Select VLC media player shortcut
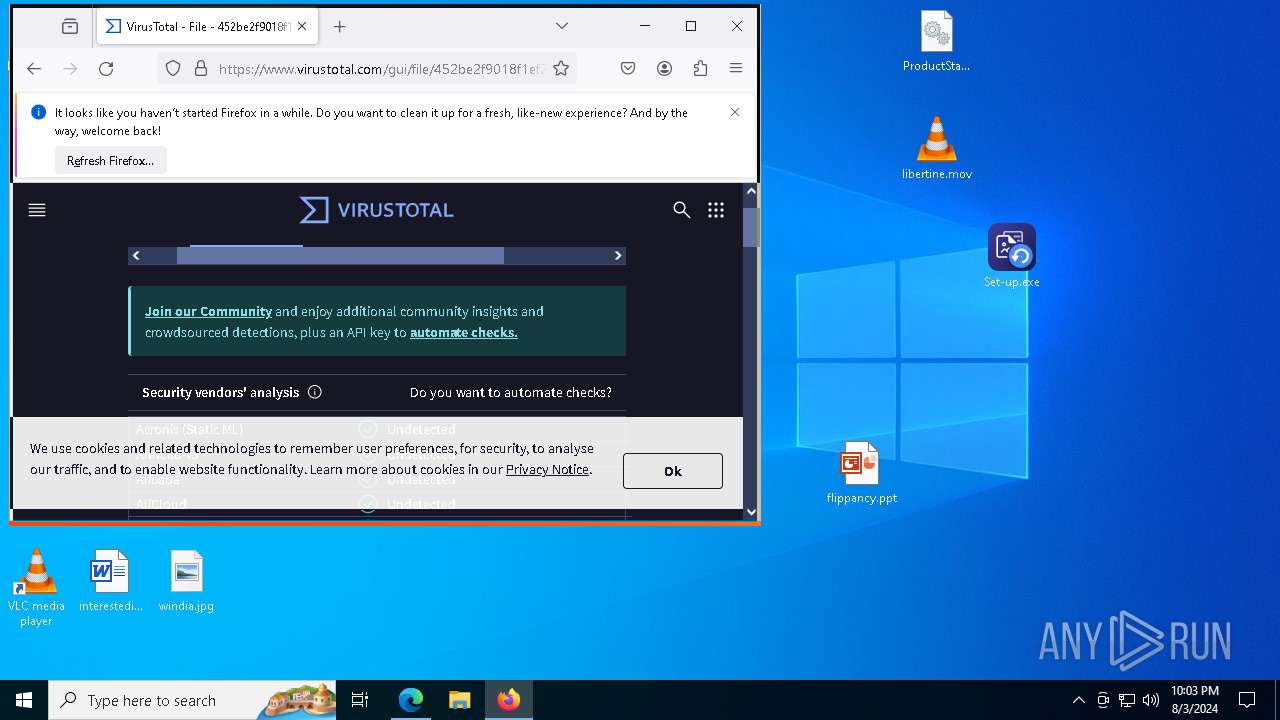1280x720 pixels. click(x=36, y=588)
